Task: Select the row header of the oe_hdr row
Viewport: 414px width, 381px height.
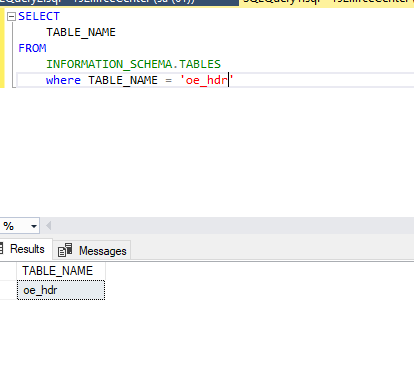Action: tap(8, 290)
